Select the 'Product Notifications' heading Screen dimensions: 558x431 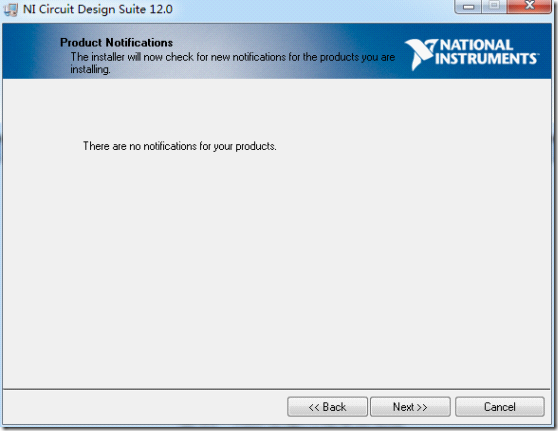pos(116,43)
